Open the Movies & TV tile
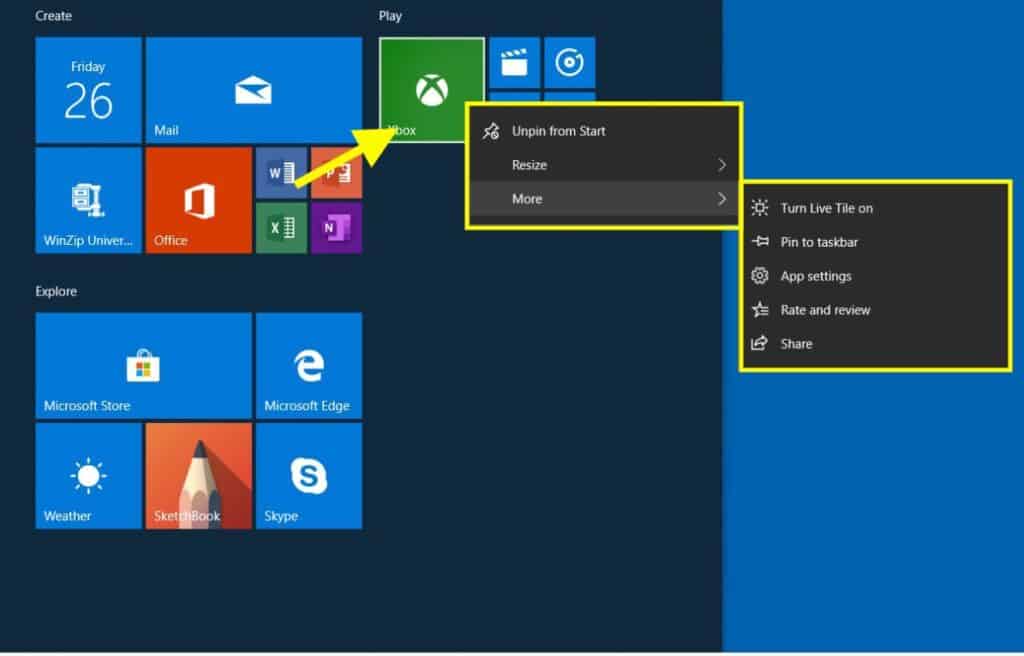Image resolution: width=1024 pixels, height=656 pixels. (514, 62)
